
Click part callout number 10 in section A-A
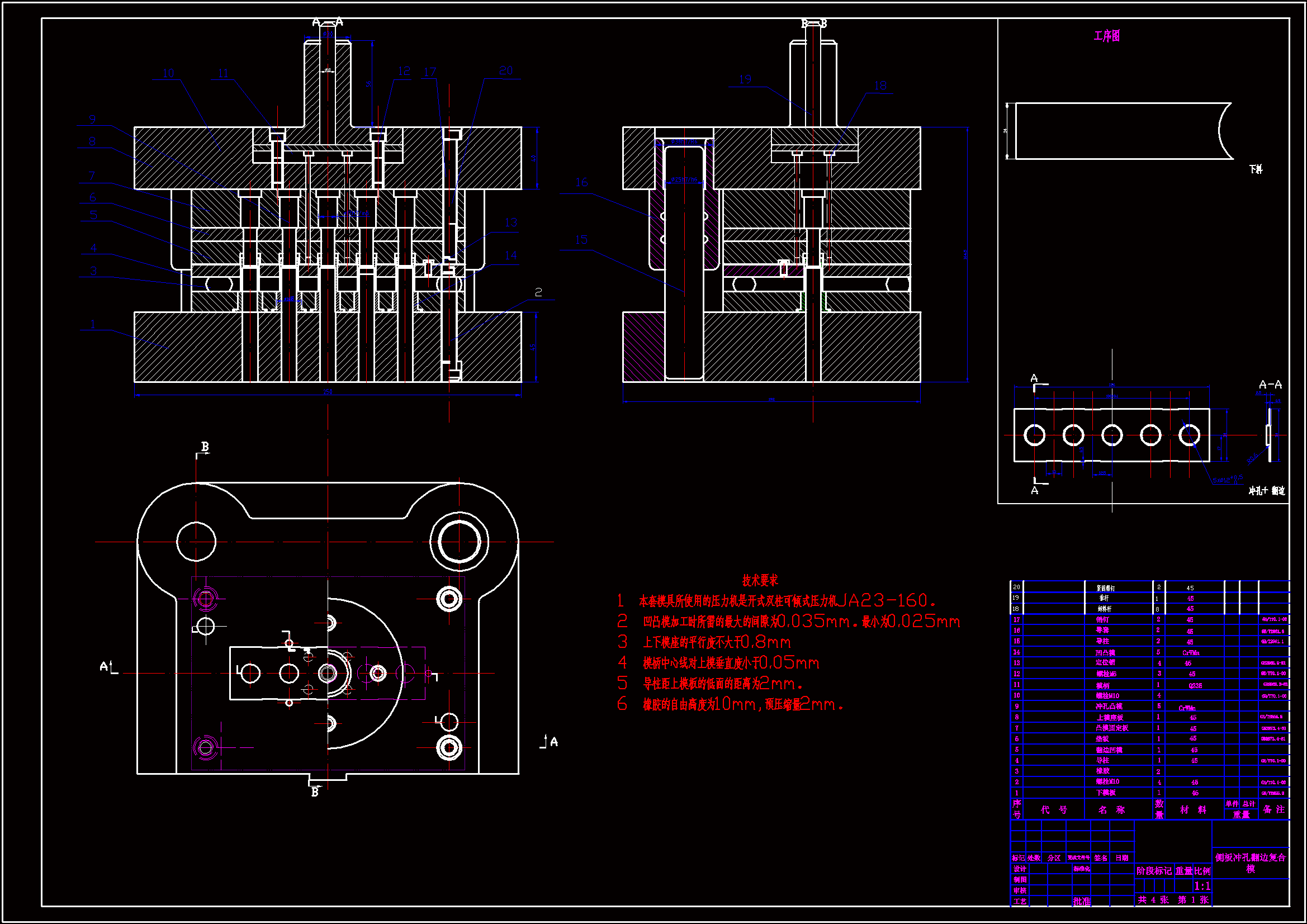click(168, 73)
